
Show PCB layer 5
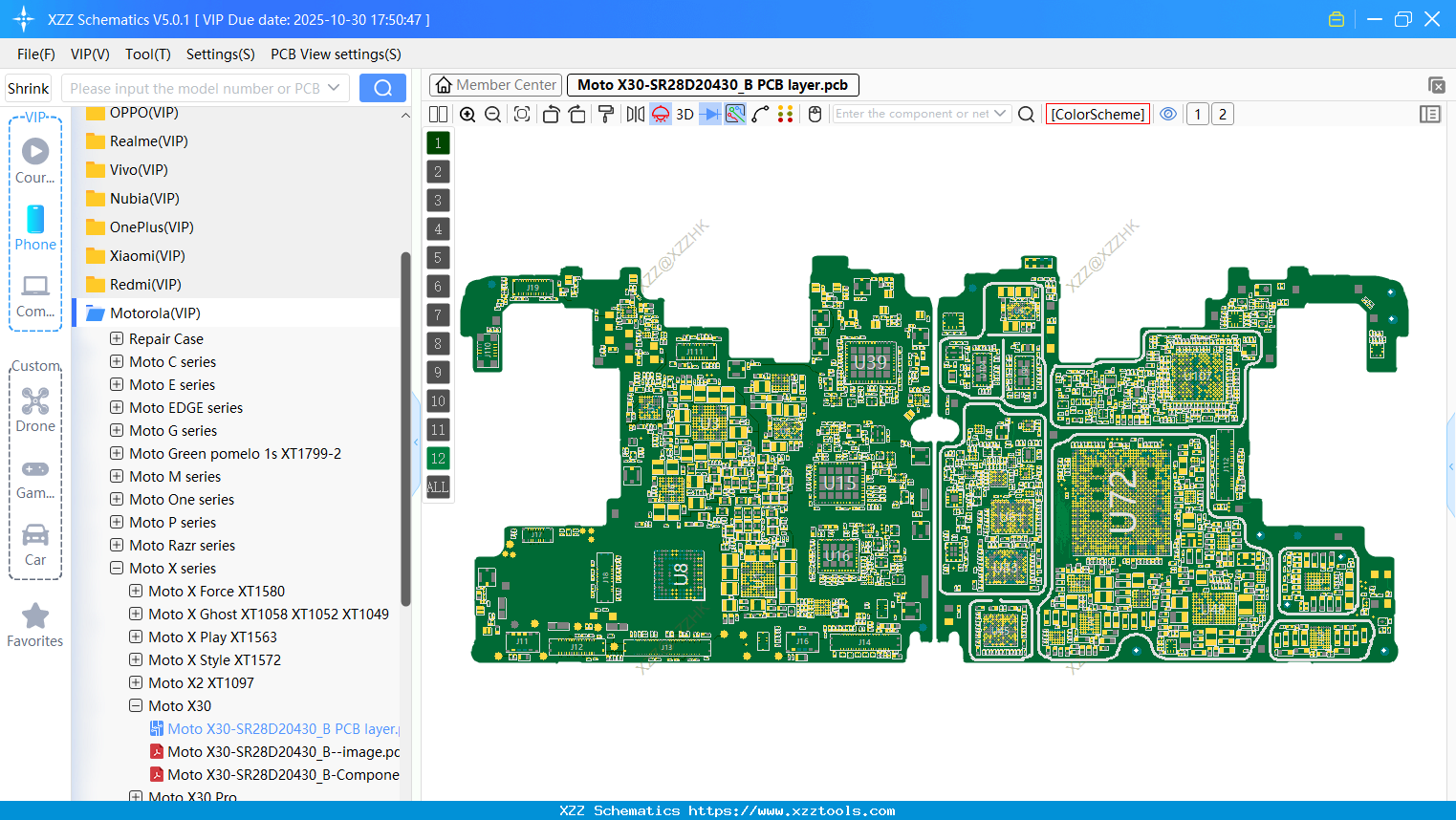438,257
